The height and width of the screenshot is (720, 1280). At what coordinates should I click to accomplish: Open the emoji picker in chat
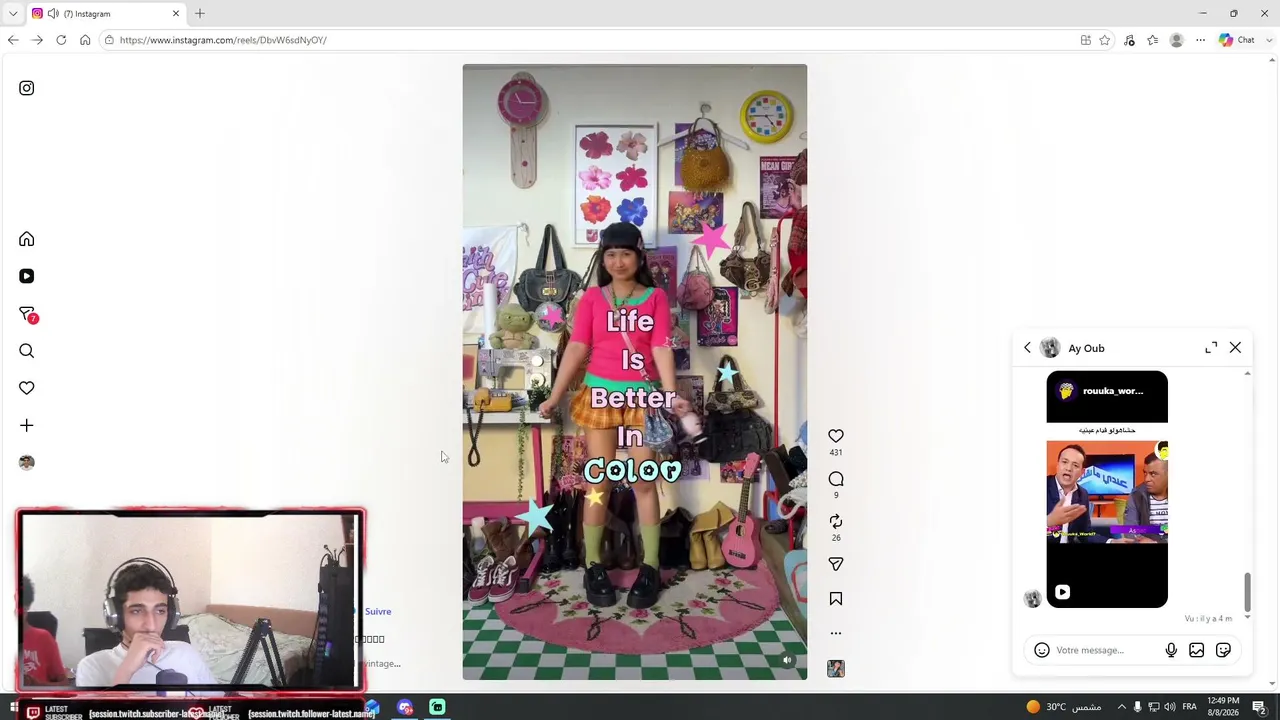pyautogui.click(x=1042, y=650)
